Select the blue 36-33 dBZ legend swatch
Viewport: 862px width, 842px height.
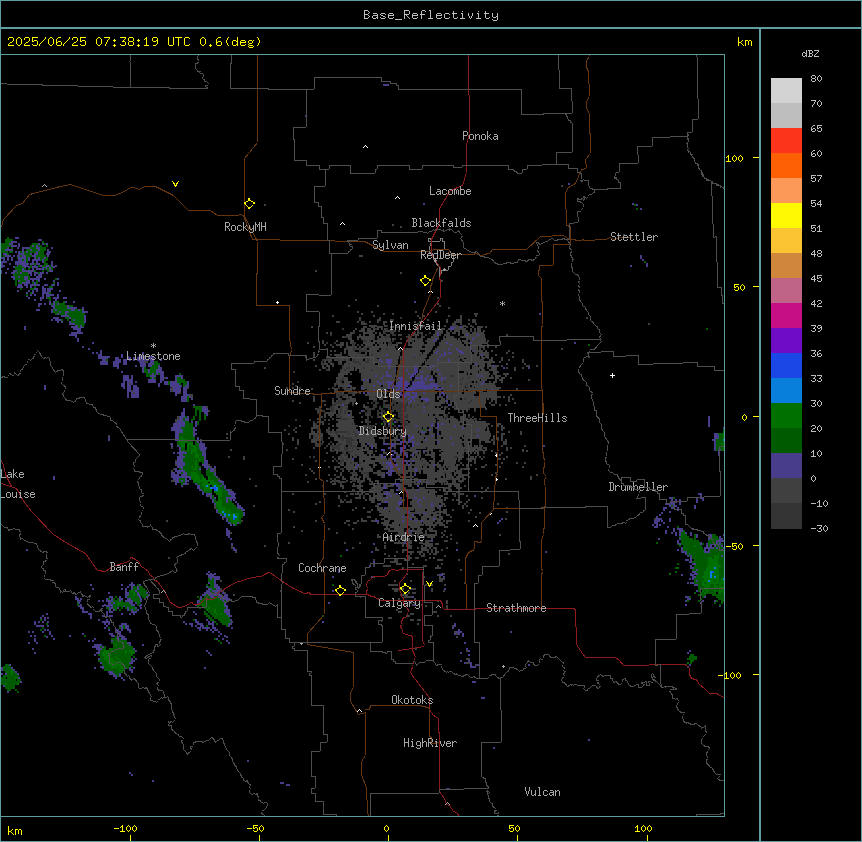pos(786,365)
